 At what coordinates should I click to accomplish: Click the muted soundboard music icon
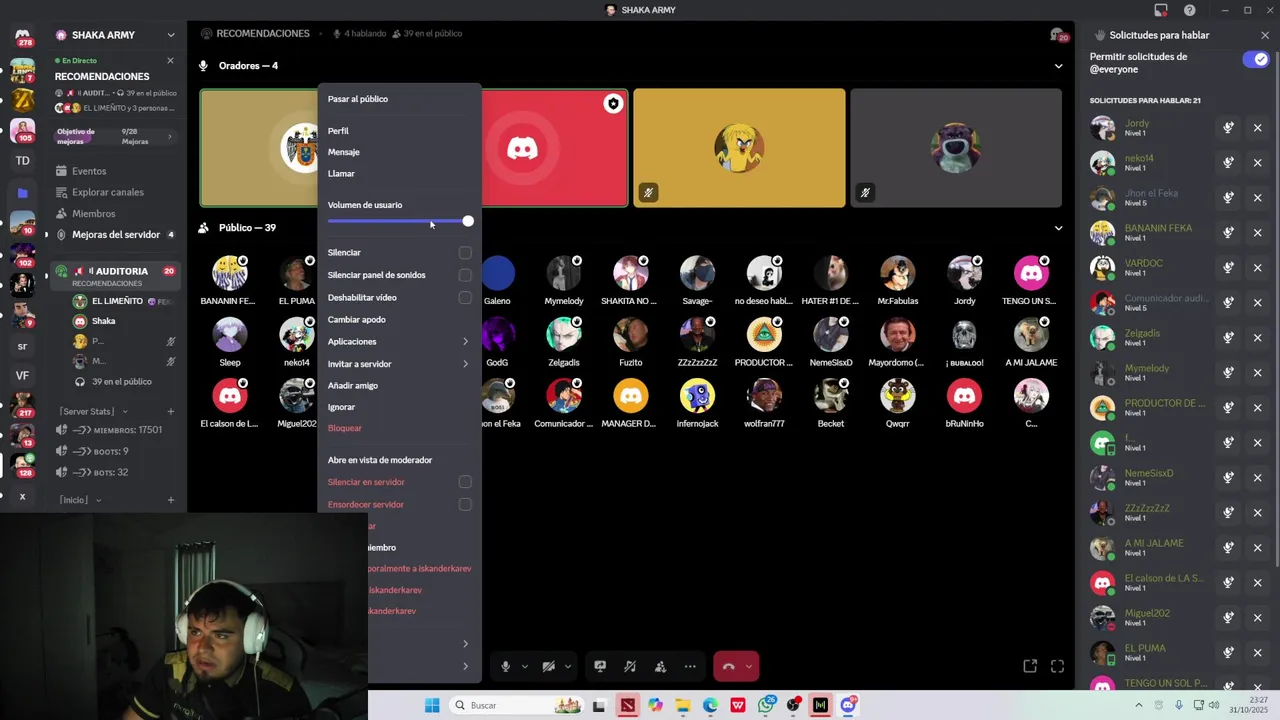630,666
